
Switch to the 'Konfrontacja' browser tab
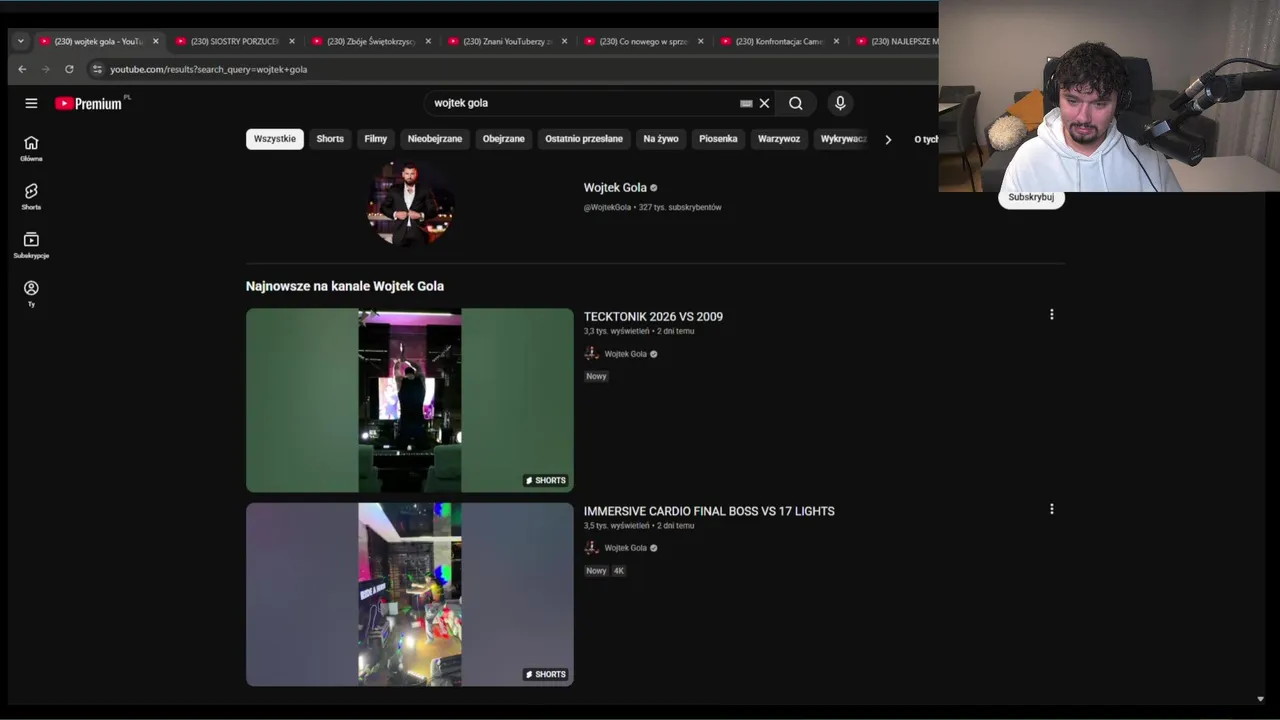tap(778, 41)
